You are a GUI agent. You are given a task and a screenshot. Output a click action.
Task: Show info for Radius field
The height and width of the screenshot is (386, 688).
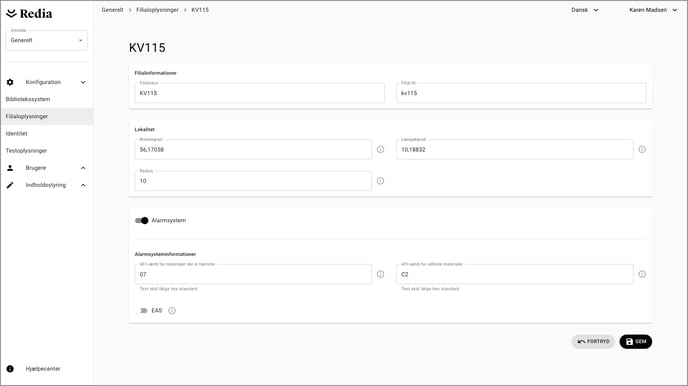[380, 181]
